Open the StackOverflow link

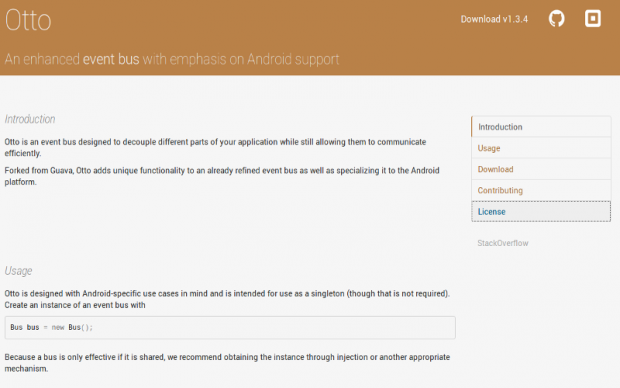click(503, 243)
